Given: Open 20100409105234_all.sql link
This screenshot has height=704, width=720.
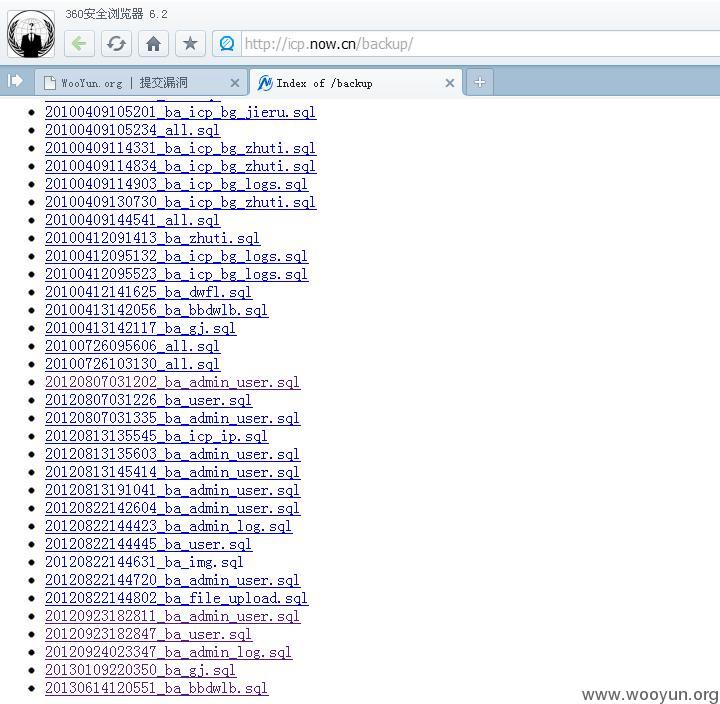Looking at the screenshot, I should (132, 130).
